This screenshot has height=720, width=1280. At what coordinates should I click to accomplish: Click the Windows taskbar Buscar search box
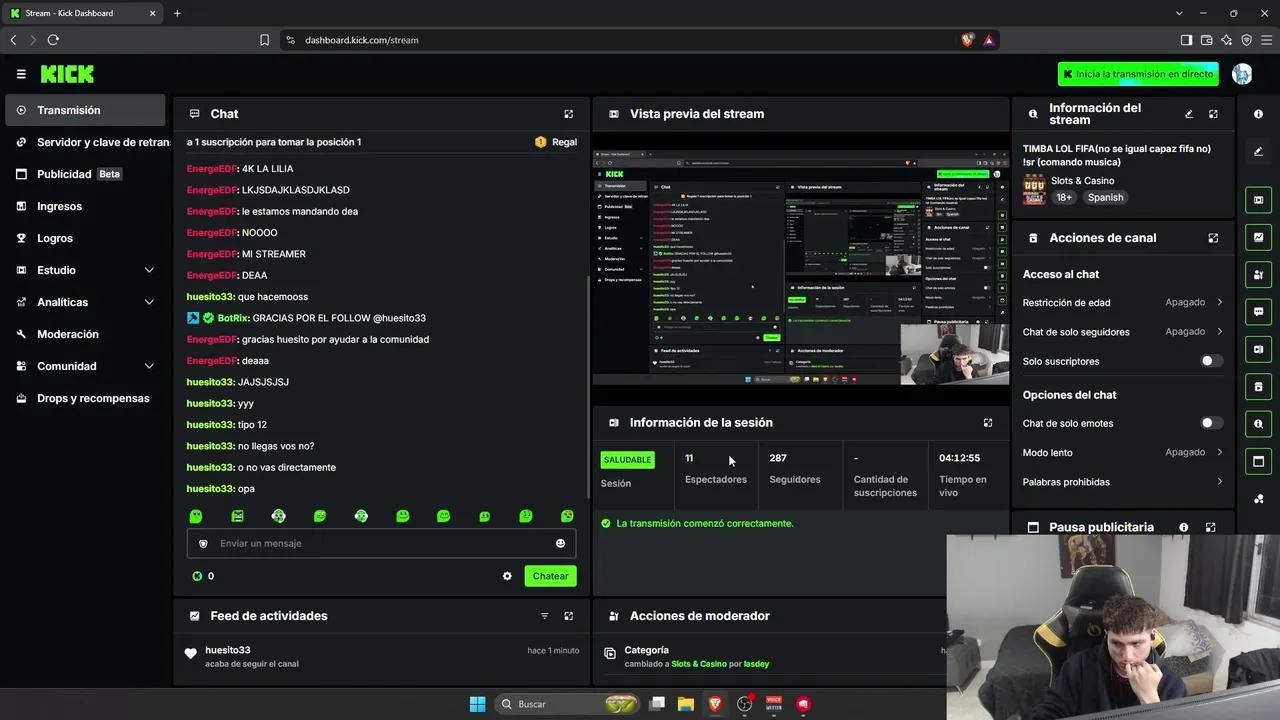click(x=568, y=704)
